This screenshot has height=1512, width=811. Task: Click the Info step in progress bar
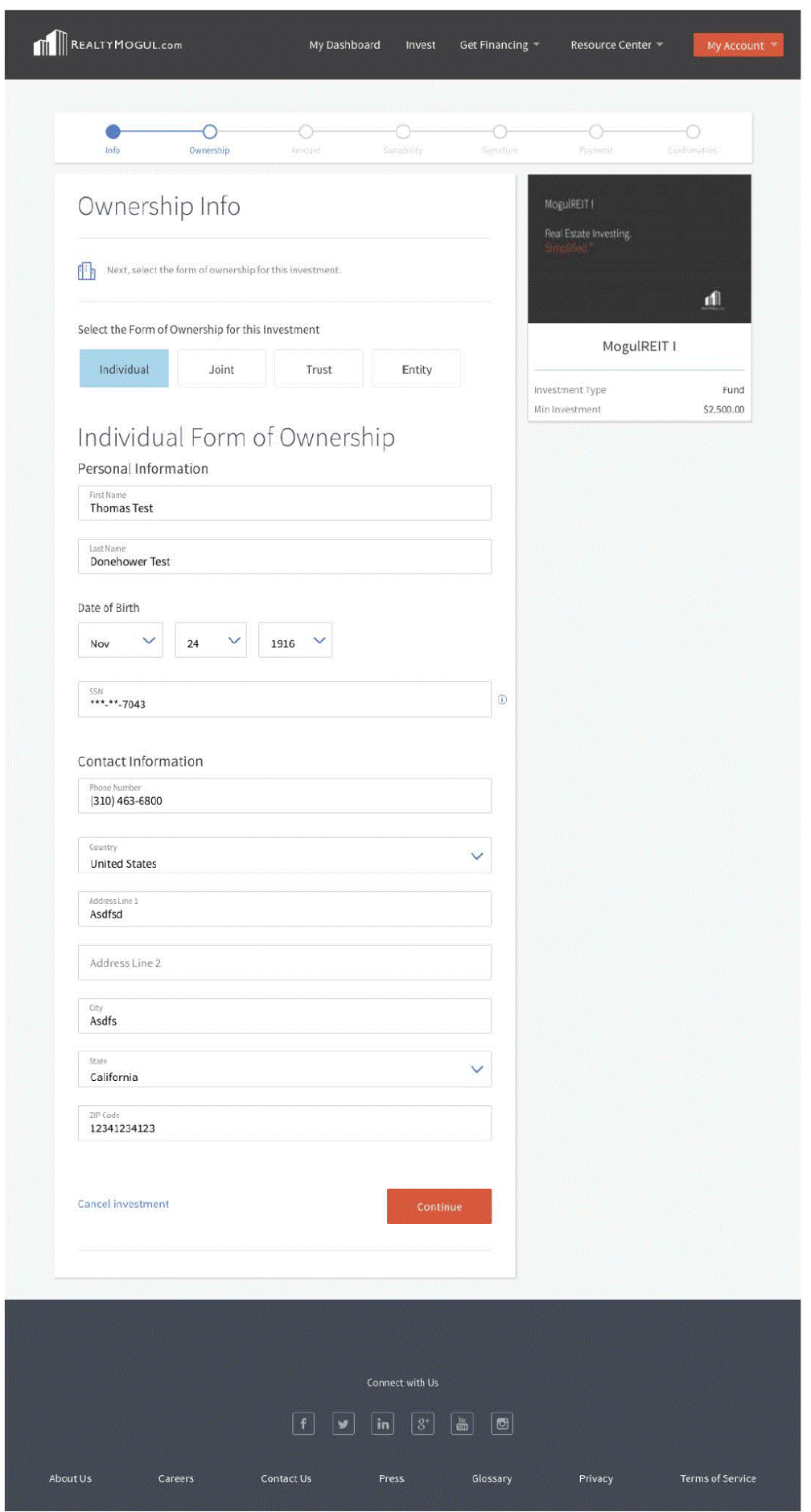pos(113,133)
